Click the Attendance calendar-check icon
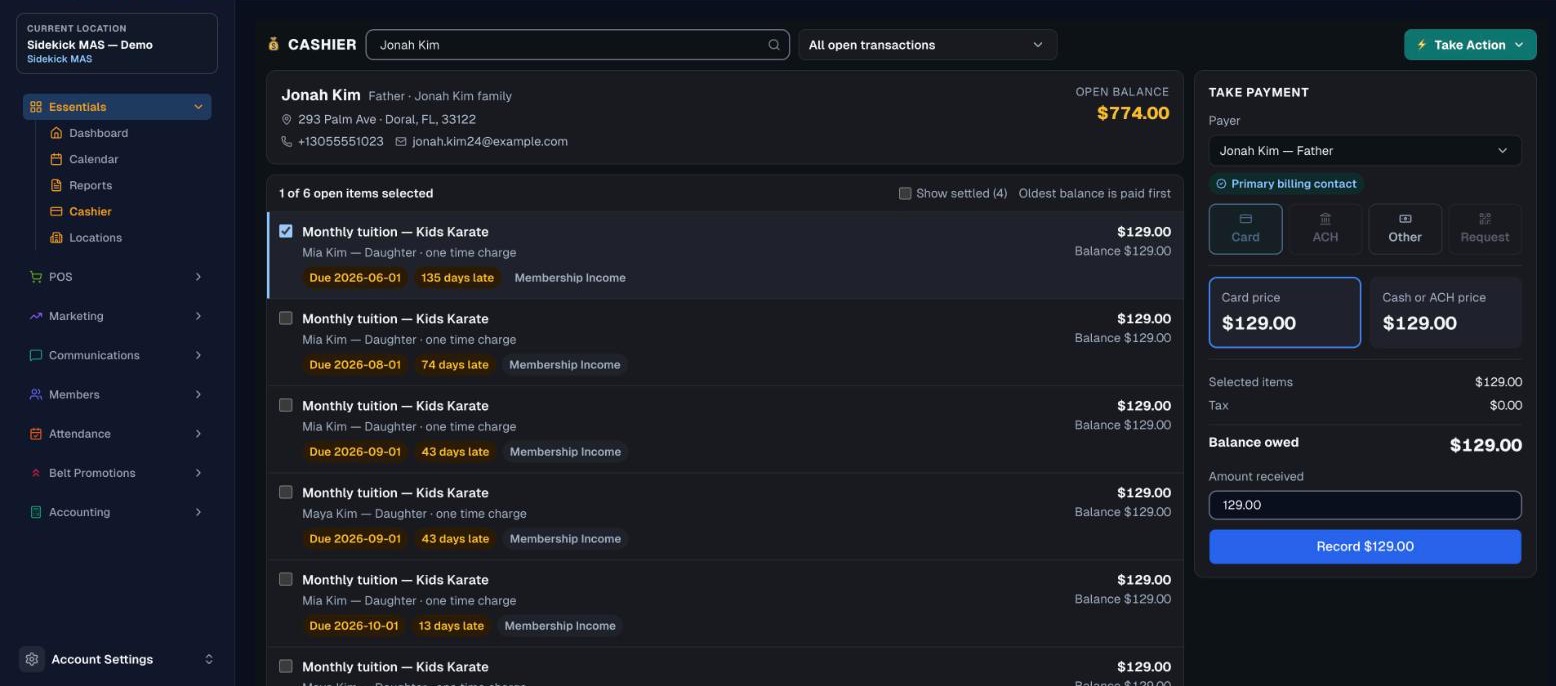 coord(36,434)
